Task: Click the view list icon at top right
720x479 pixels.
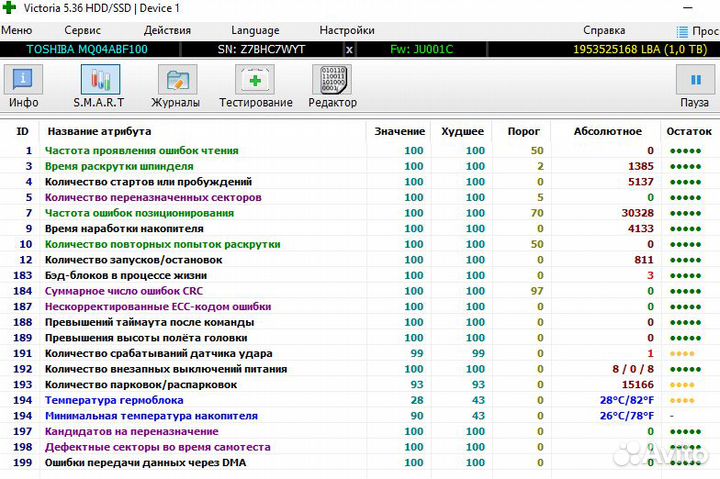Action: (x=683, y=31)
